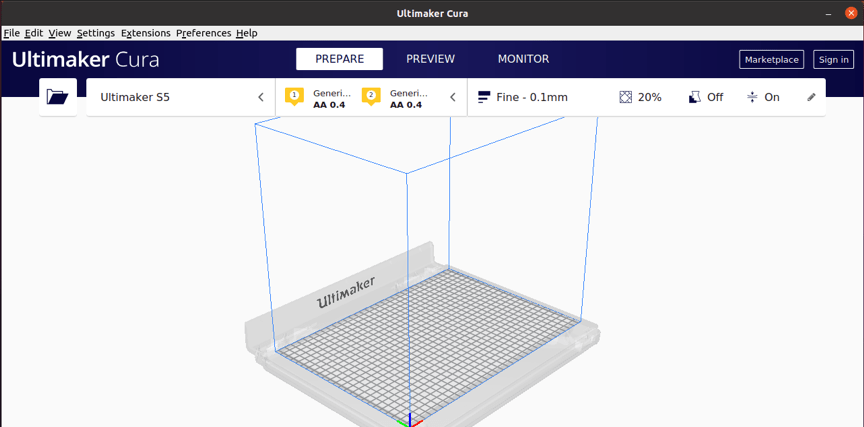The height and width of the screenshot is (427, 864).
Task: Click the adhesion On icon
Action: [753, 98]
